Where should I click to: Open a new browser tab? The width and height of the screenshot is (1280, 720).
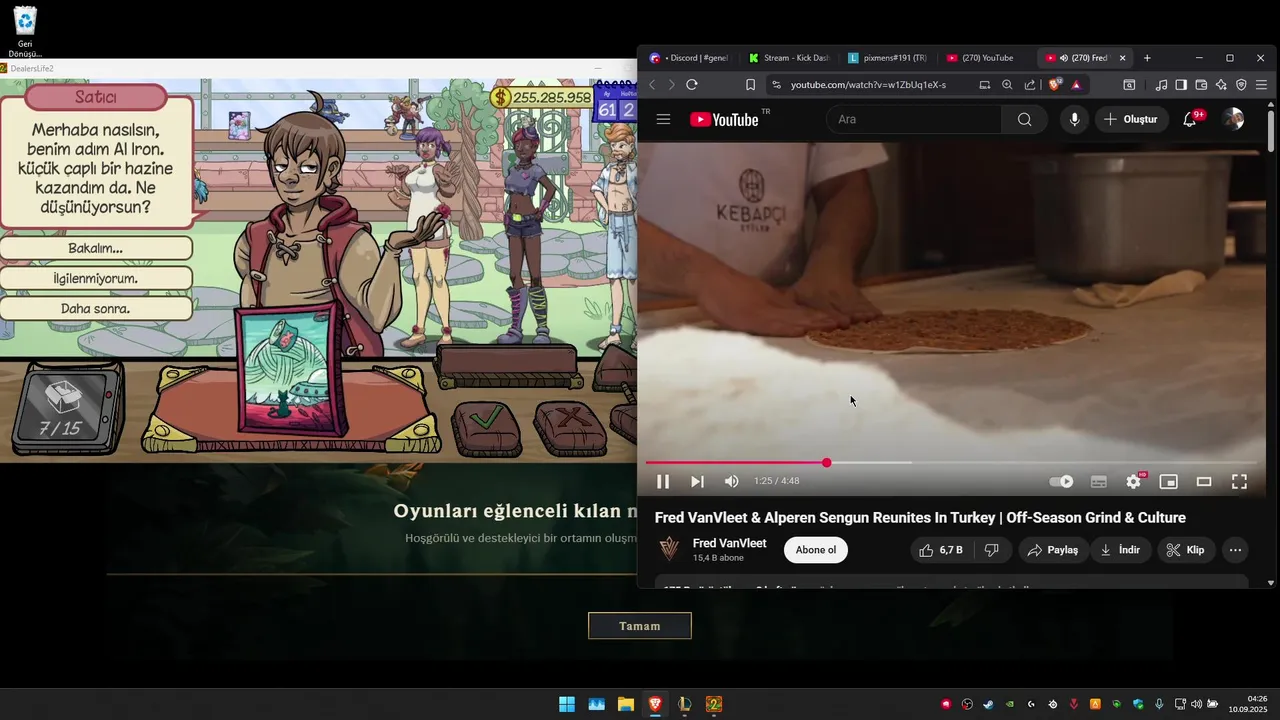click(x=1147, y=58)
